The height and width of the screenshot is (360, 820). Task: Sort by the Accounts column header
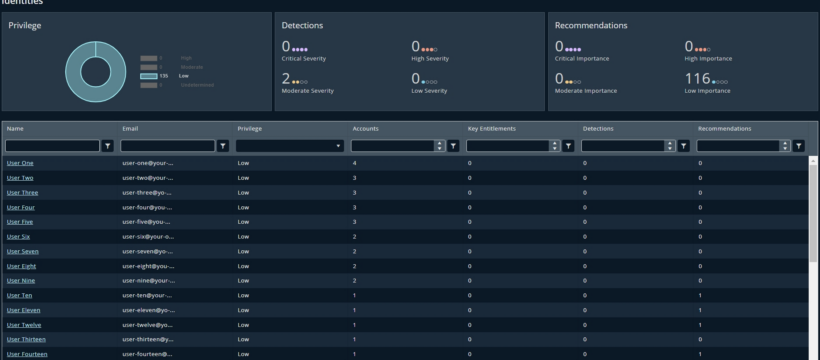click(366, 128)
